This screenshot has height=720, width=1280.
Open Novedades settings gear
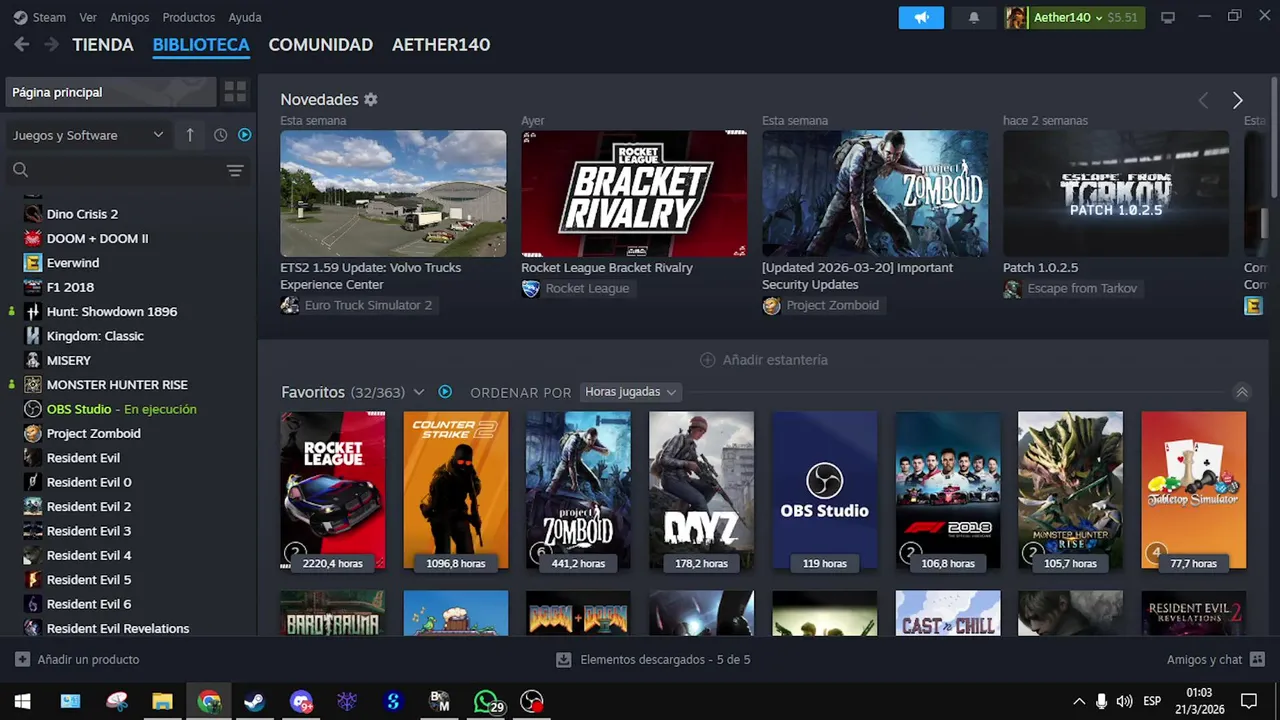click(x=371, y=100)
